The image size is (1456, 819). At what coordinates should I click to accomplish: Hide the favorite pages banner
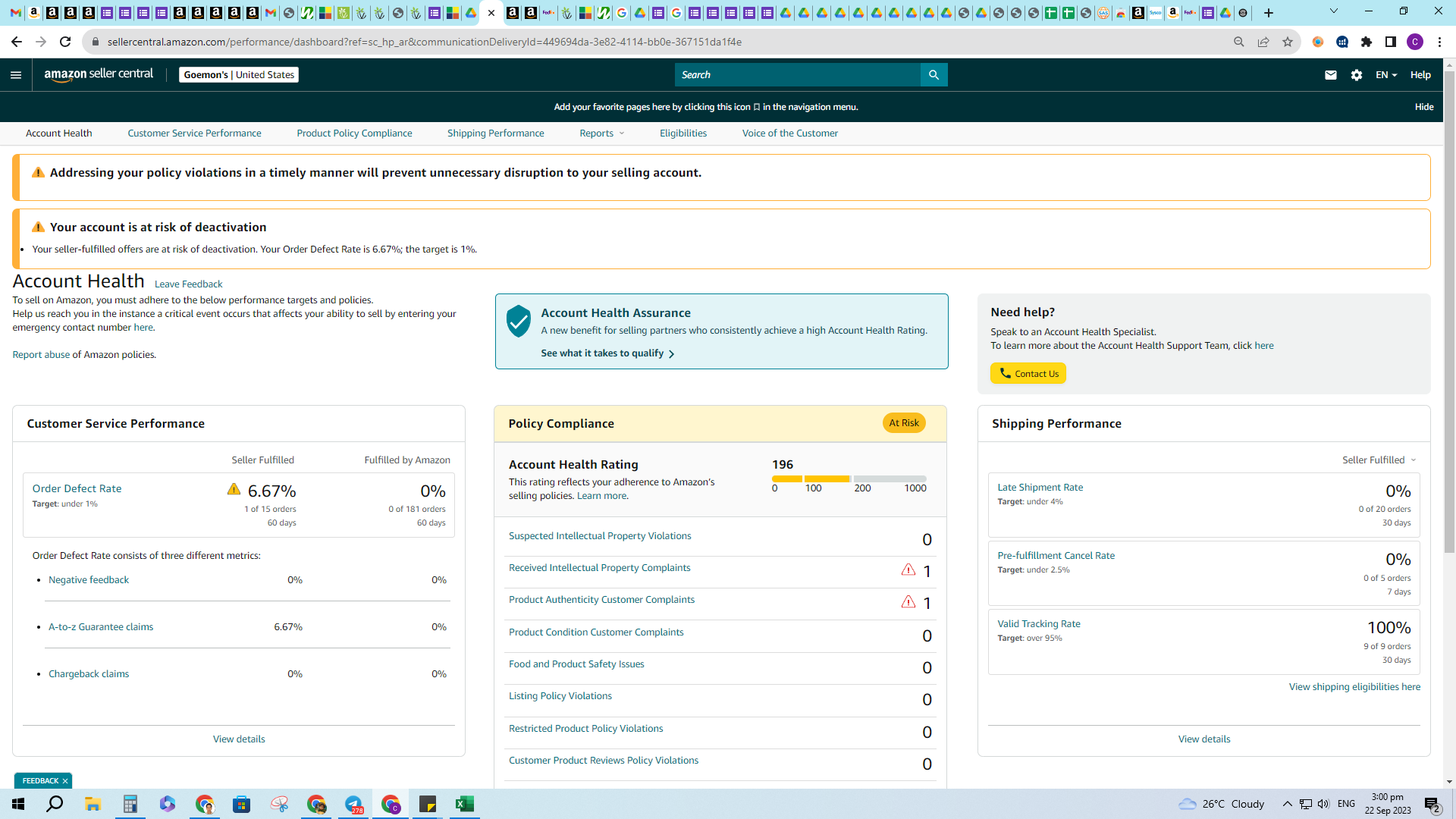pos(1423,107)
